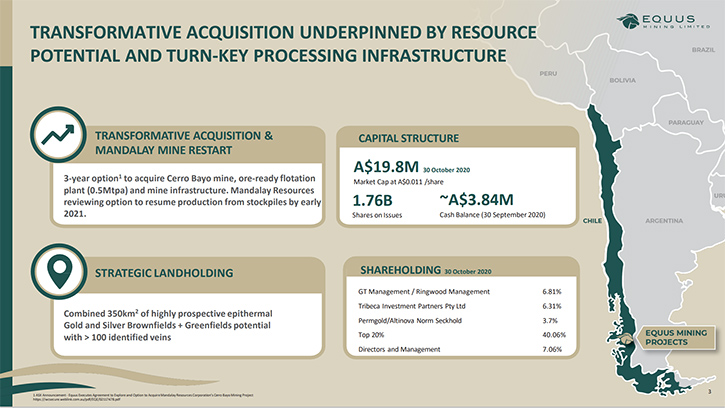Click the 'Combined 350km² of highly prospective' paragraph
This screenshot has width=725, height=408.
point(168,325)
